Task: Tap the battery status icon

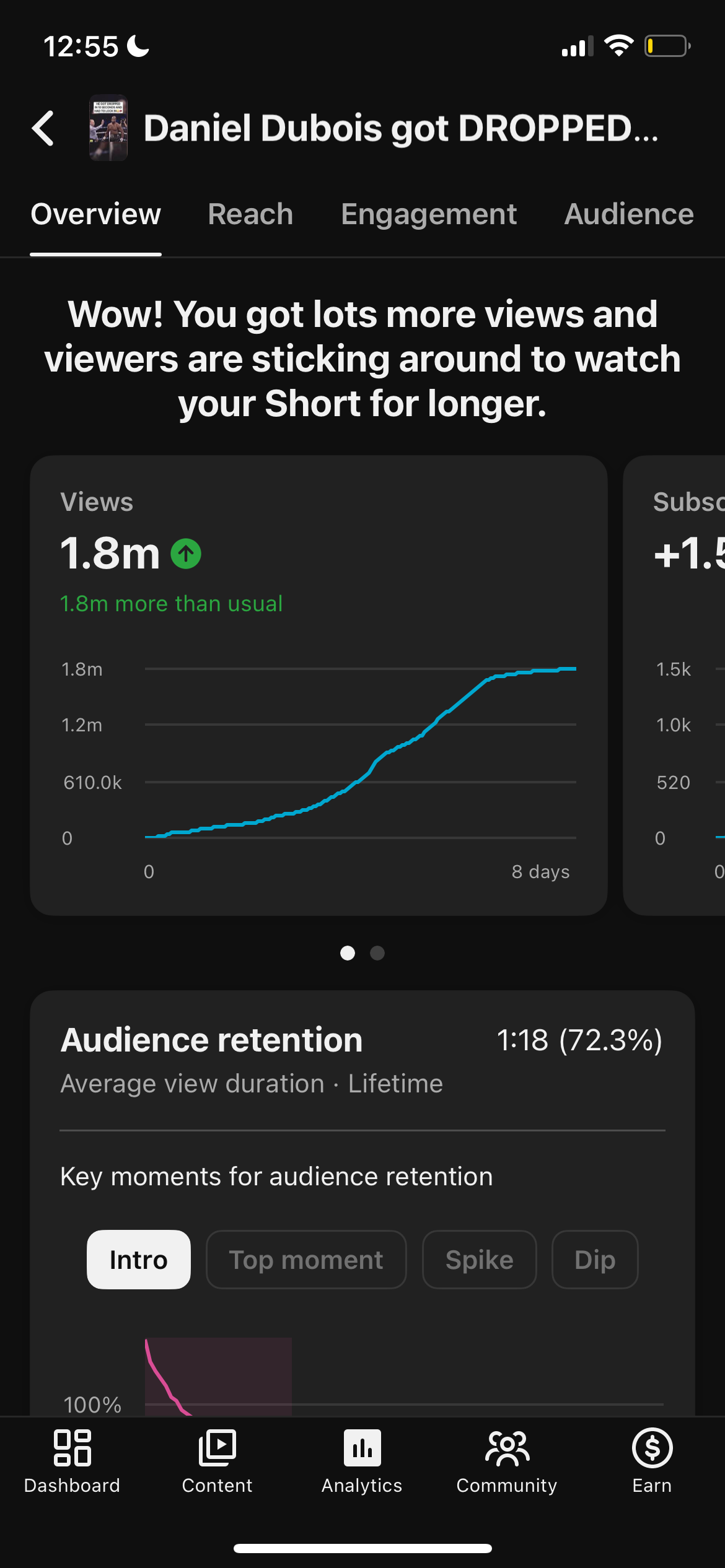Action: point(668,46)
